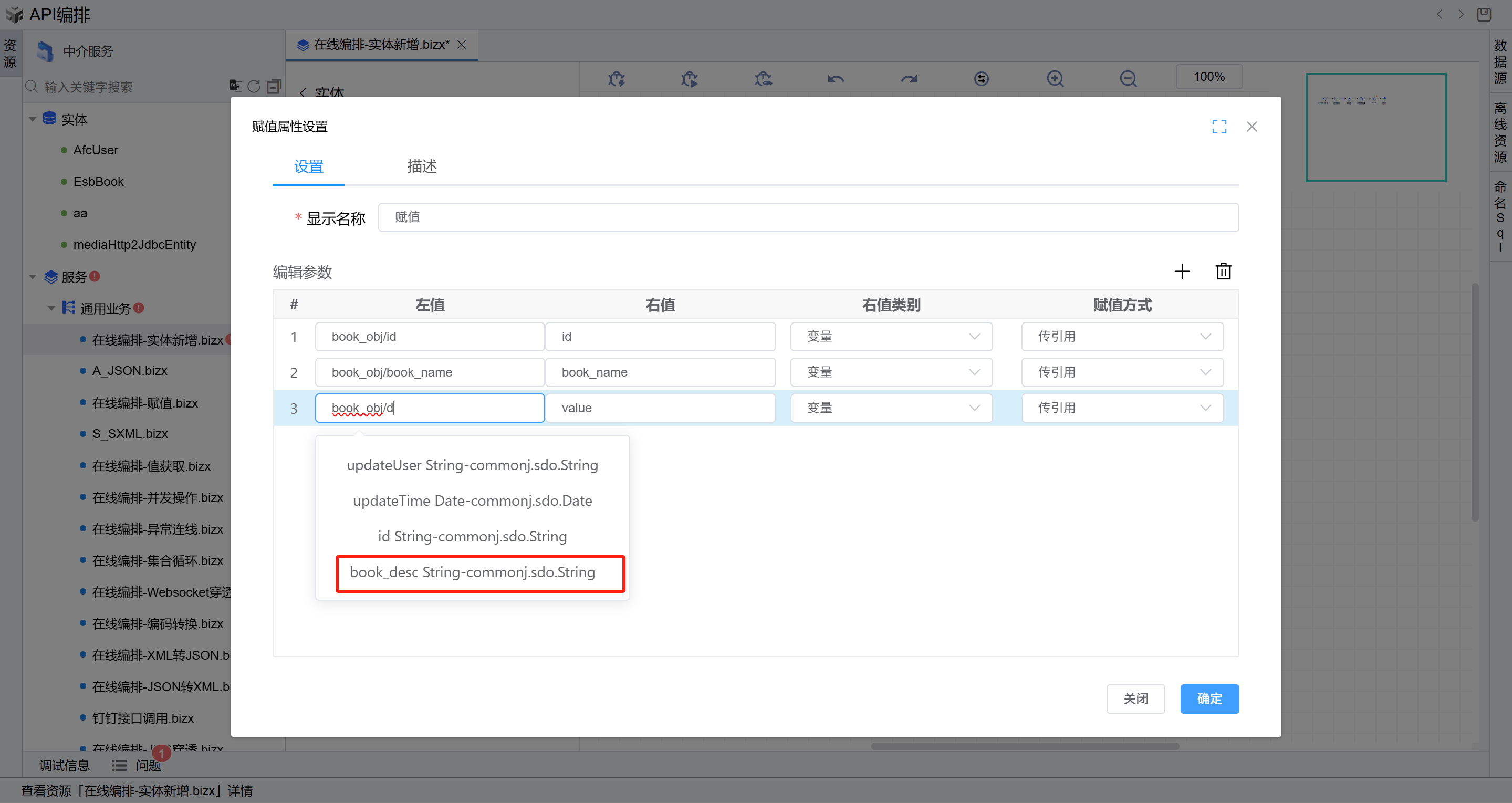Image resolution: width=1512 pixels, height=803 pixels.
Task: Click the zoom in magnifier icon
Action: tap(1055, 79)
